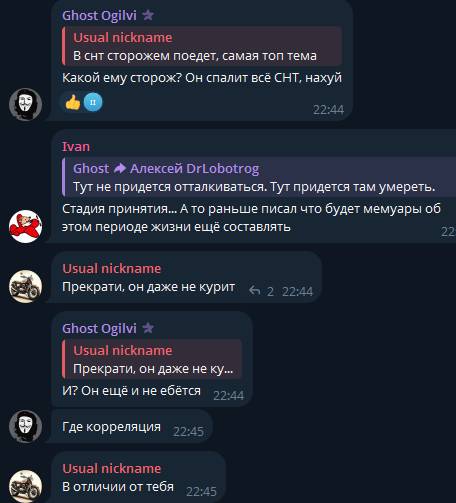Open the quoted message 'Тут не придется отталкиваться'
This screenshot has height=503, width=456.
coord(259,177)
